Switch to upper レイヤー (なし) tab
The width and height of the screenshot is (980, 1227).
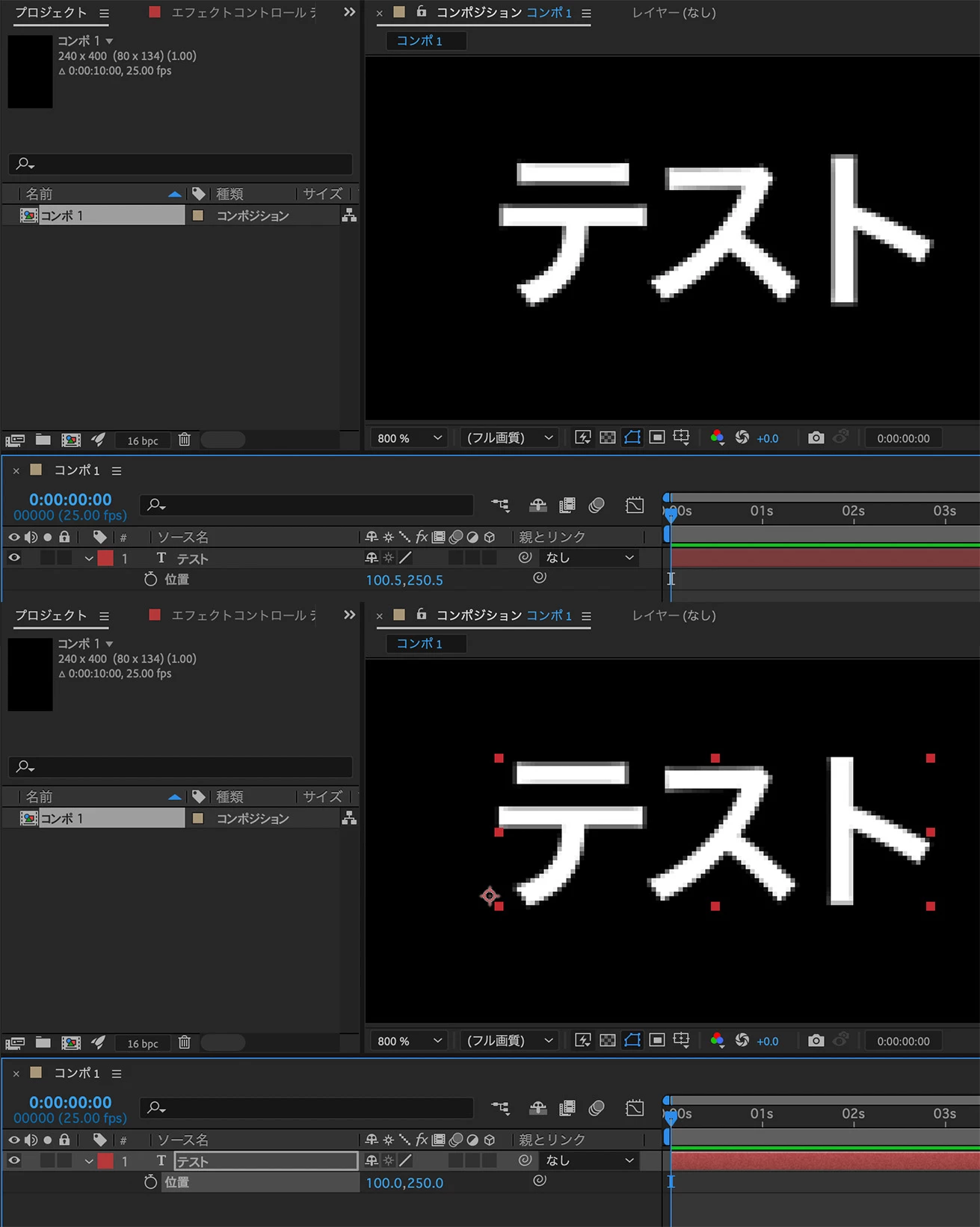(674, 13)
